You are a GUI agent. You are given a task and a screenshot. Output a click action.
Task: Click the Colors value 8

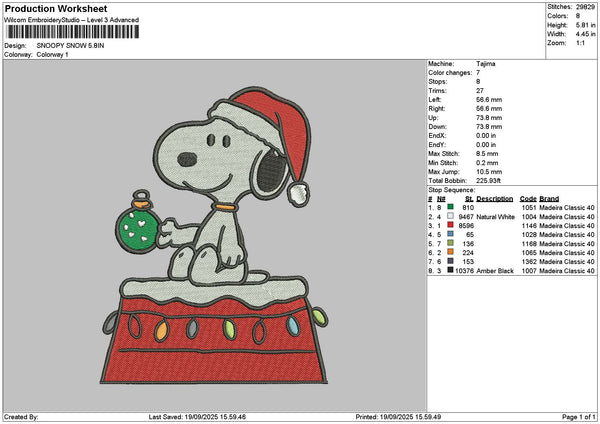point(578,16)
